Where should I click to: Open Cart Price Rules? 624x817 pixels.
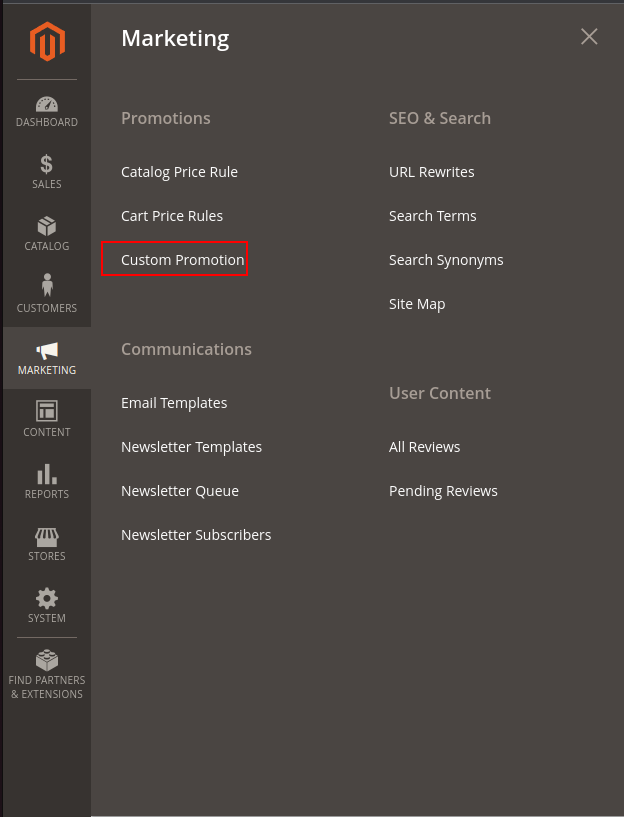[x=172, y=215]
